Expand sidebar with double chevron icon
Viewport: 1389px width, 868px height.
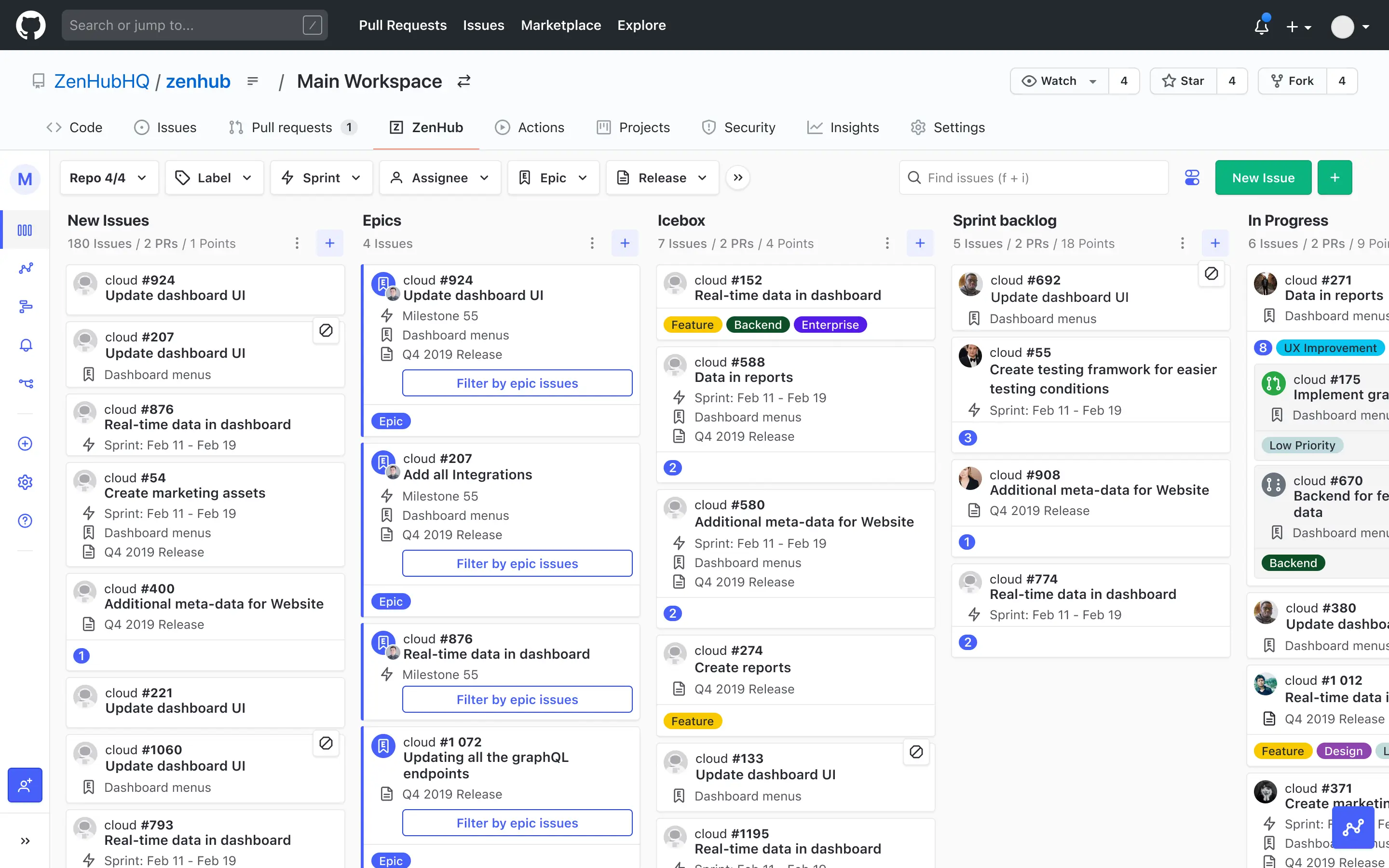click(25, 841)
